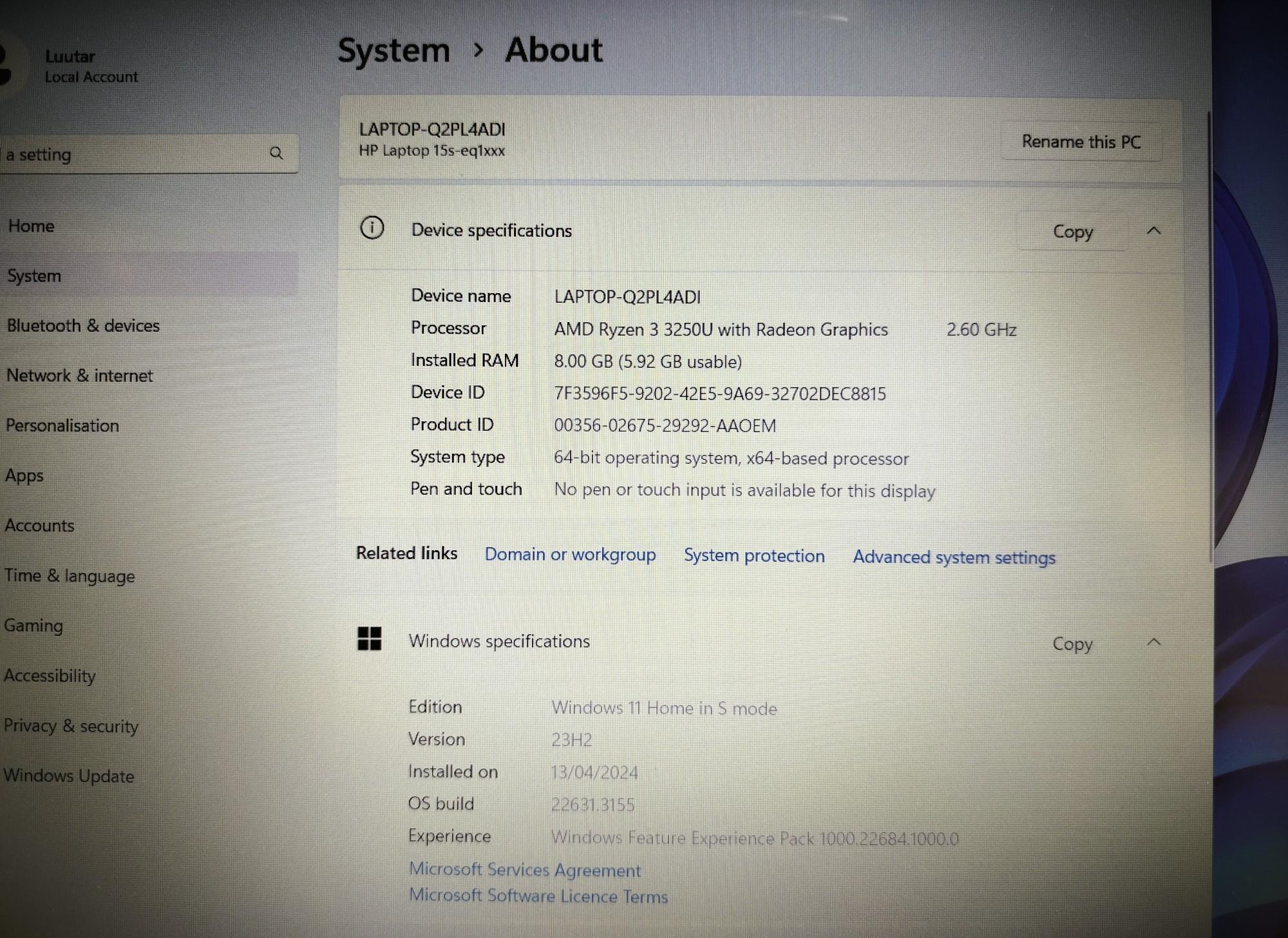
Task: Select Installed RAM value 8.00 GB
Action: click(x=583, y=361)
